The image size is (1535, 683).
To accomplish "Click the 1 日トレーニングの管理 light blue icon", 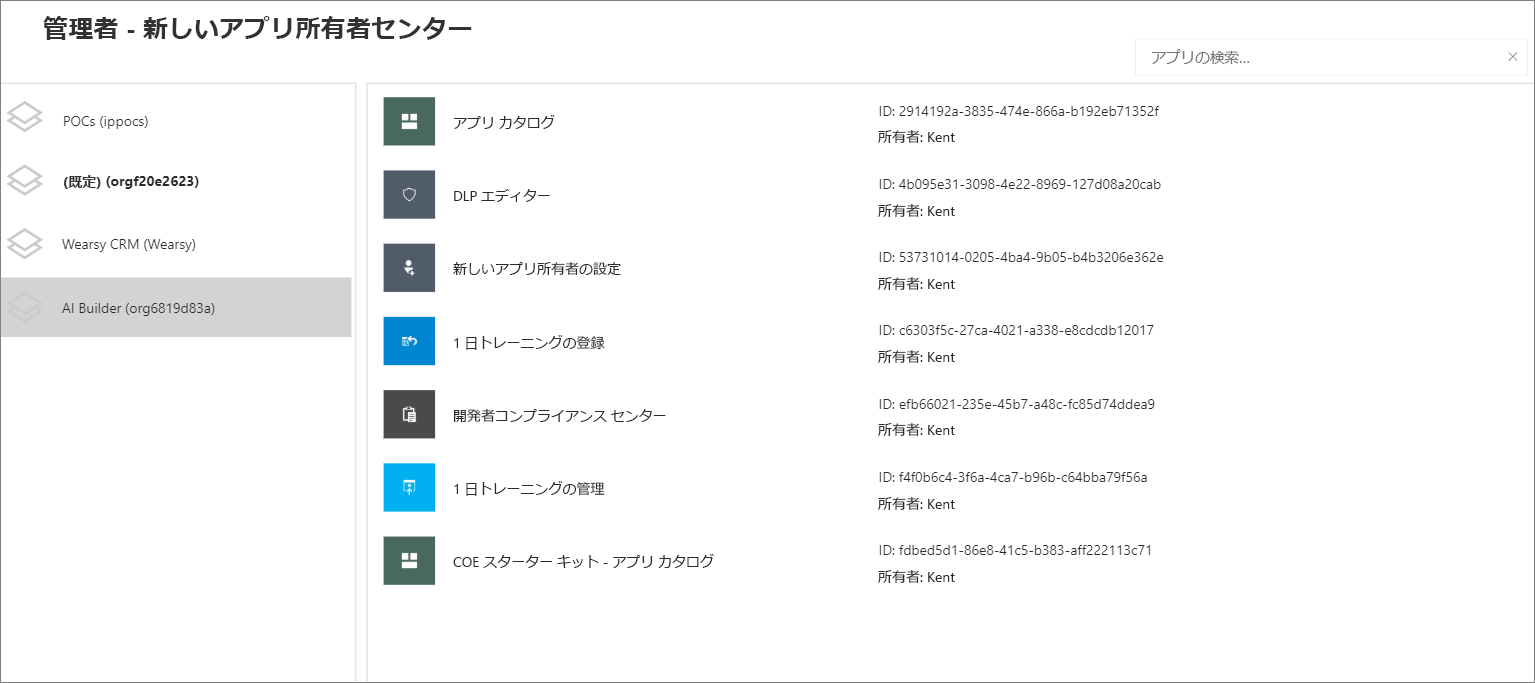I will tap(409, 487).
